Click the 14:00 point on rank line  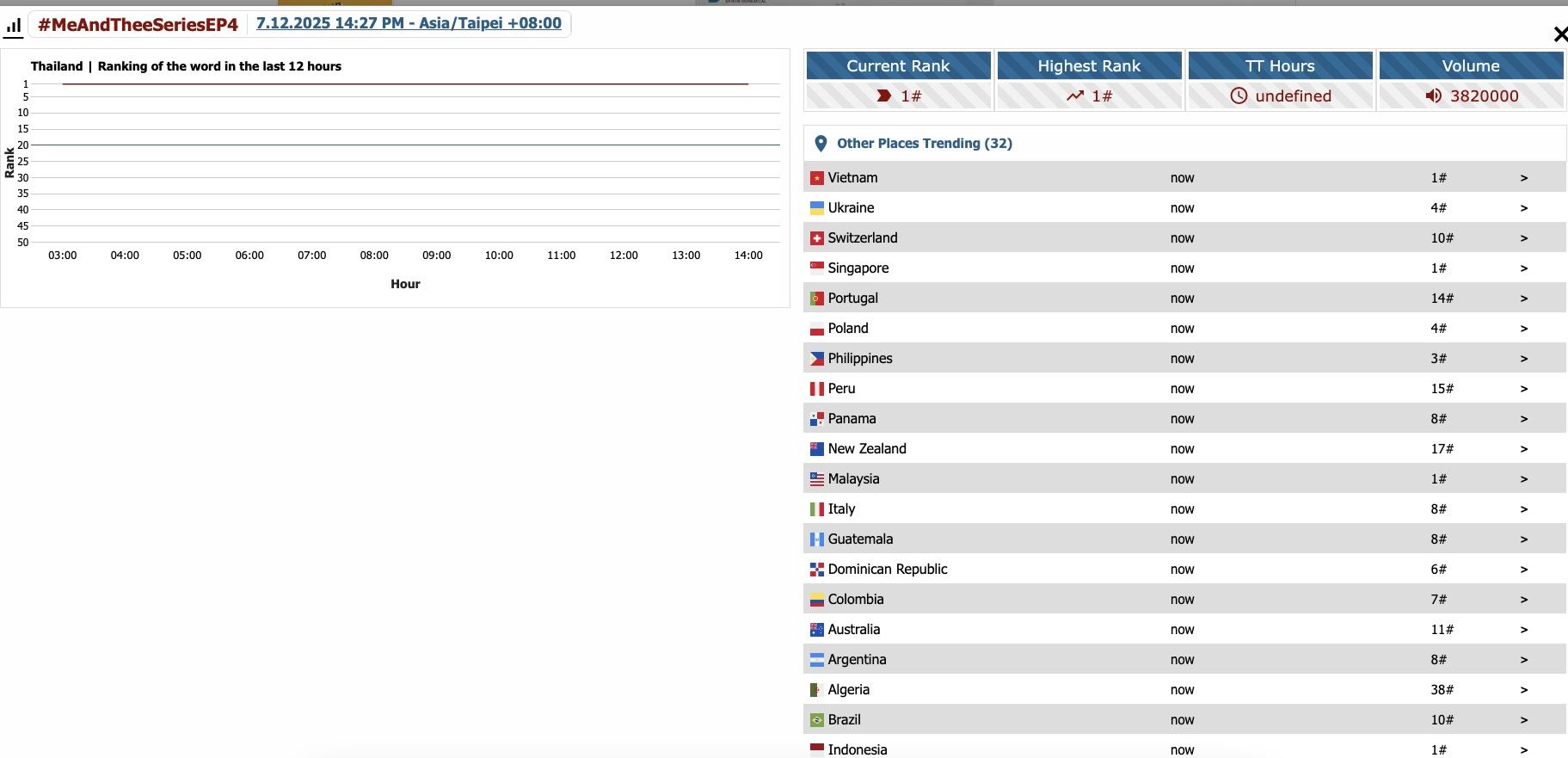[747, 84]
